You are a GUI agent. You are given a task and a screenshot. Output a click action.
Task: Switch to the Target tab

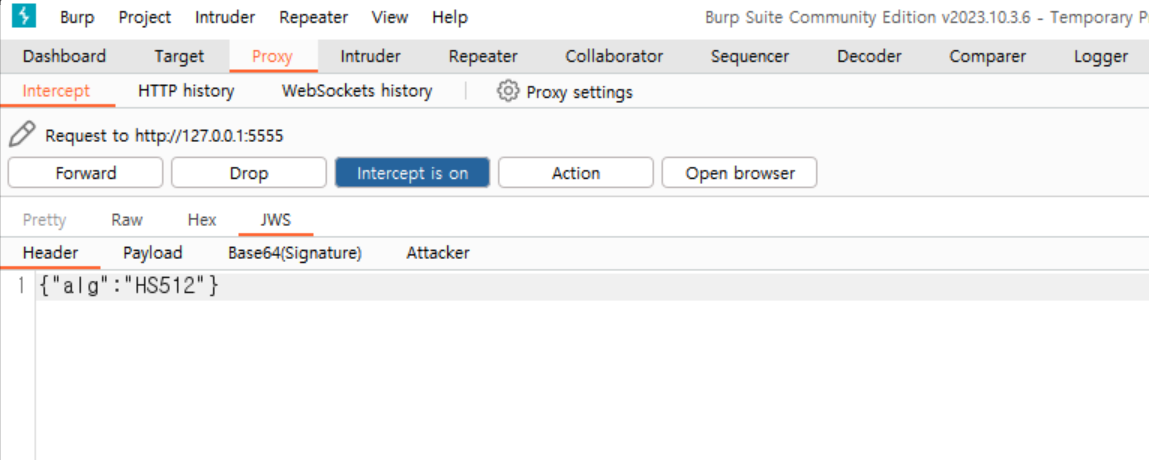pyautogui.click(x=179, y=56)
